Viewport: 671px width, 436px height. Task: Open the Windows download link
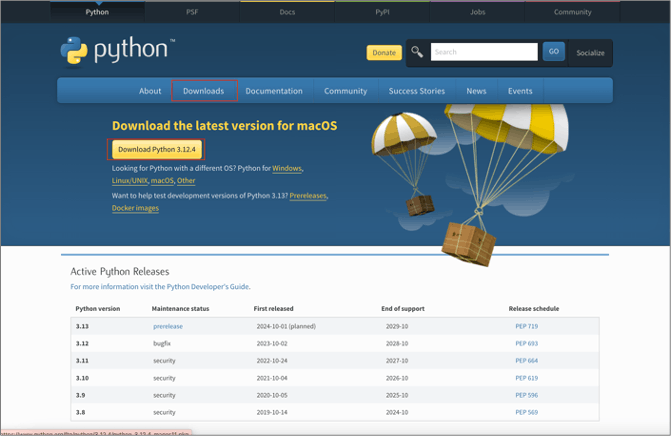(287, 169)
